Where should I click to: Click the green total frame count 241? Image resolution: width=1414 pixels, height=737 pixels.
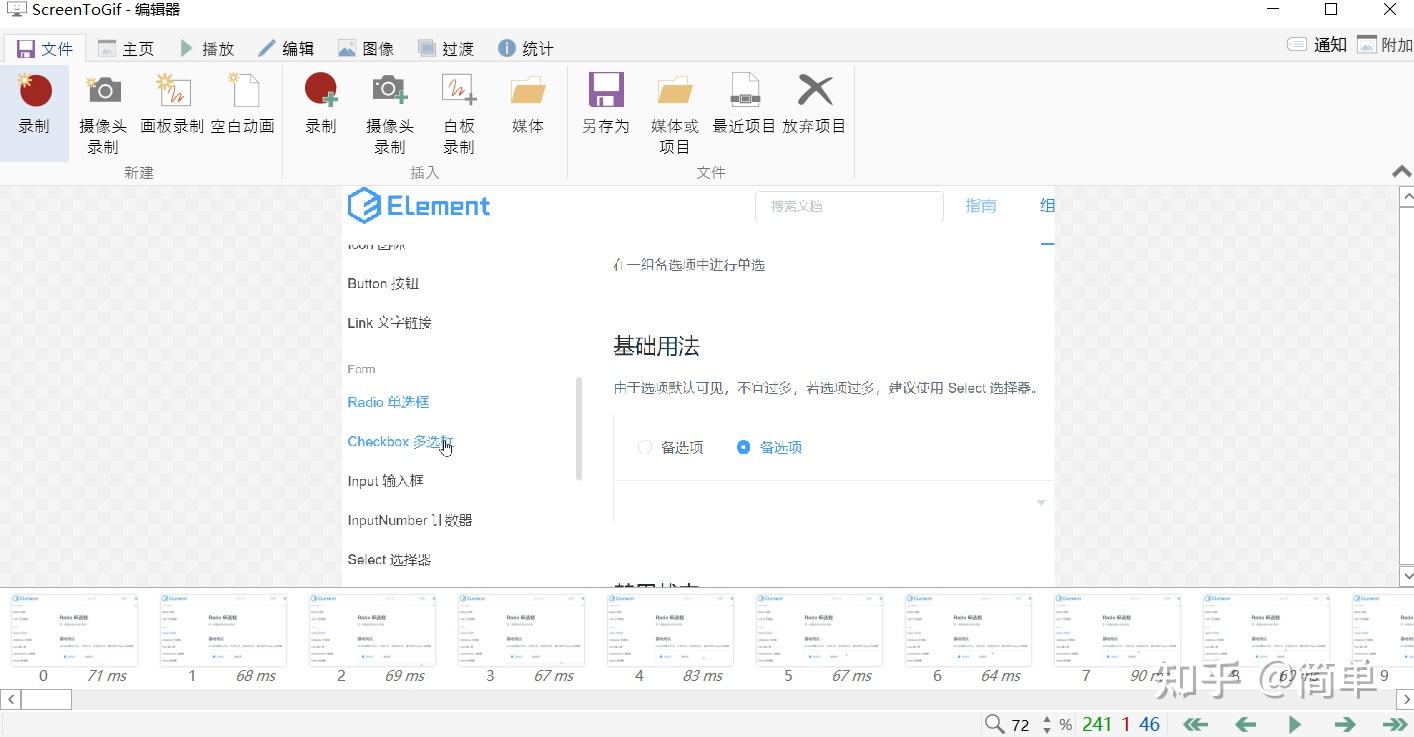point(1097,724)
